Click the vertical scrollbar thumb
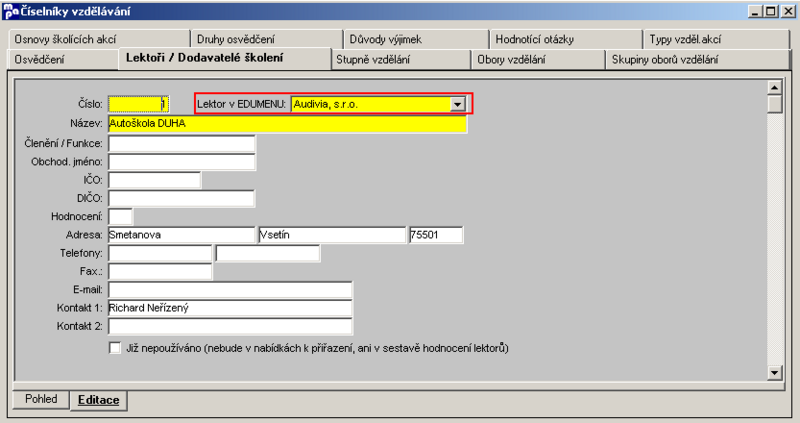Viewport: 800px width, 423px height. pos(774,104)
